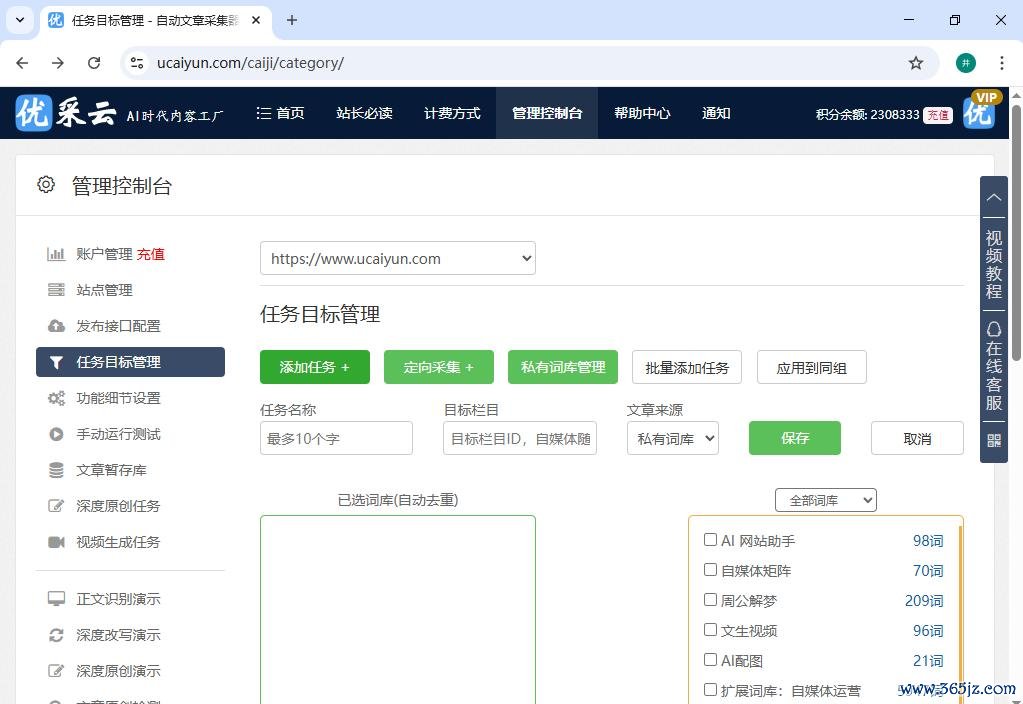The width and height of the screenshot is (1023, 704).
Task: Click the 应用到同组 button
Action: pyautogui.click(x=812, y=367)
